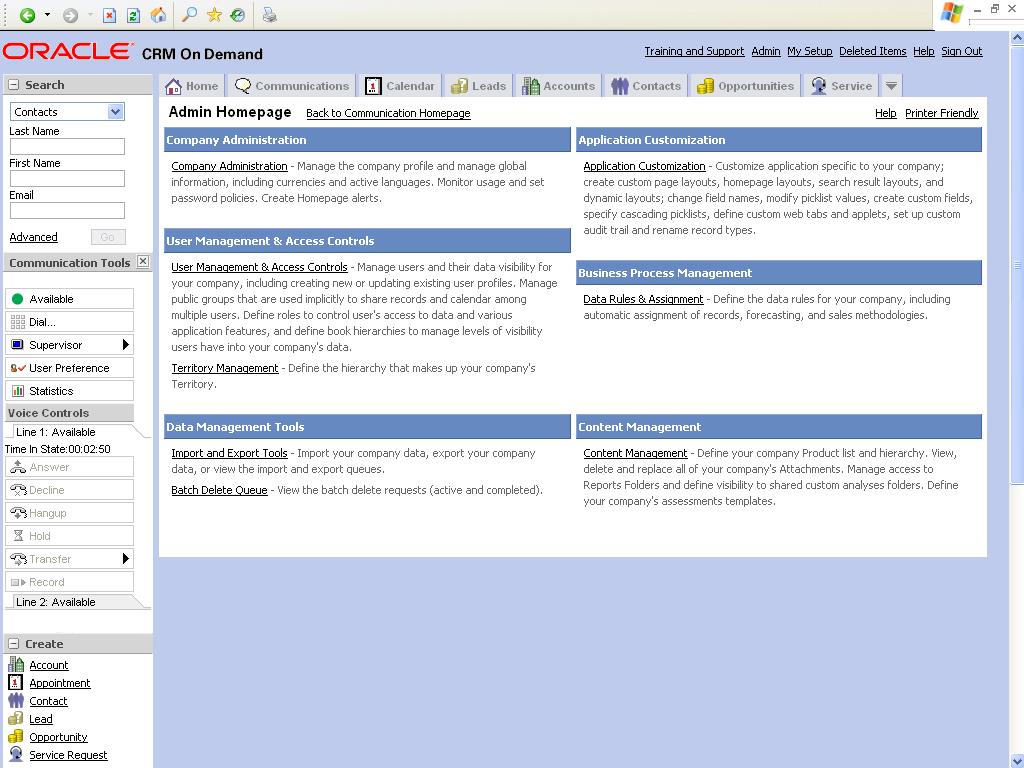Screen dimensions: 1024x768
Task: Click the browser search magnifier icon
Action: click(x=189, y=15)
